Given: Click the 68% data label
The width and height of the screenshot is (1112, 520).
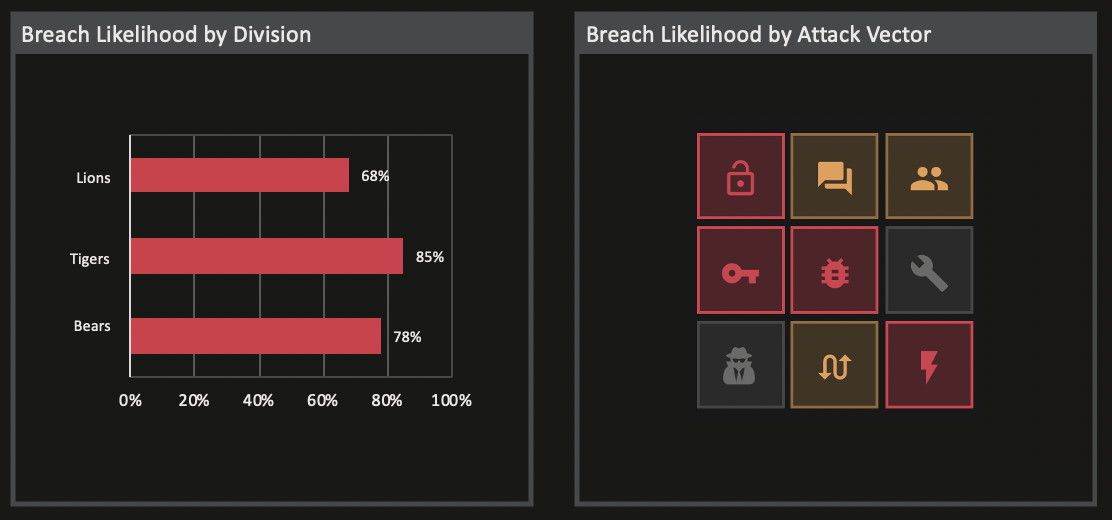Looking at the screenshot, I should (x=375, y=176).
